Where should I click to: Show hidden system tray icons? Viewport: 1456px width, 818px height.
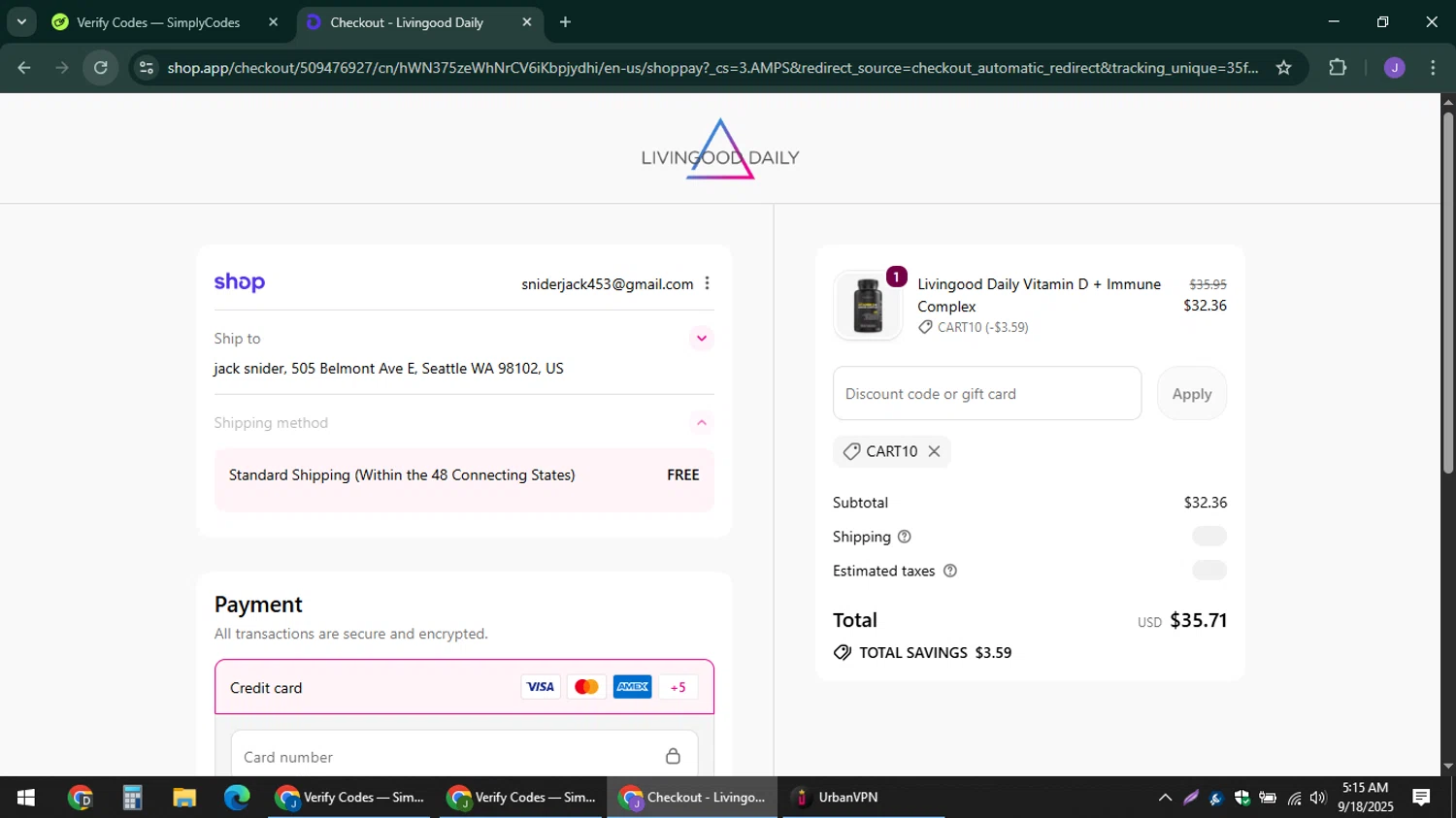pyautogui.click(x=1165, y=798)
